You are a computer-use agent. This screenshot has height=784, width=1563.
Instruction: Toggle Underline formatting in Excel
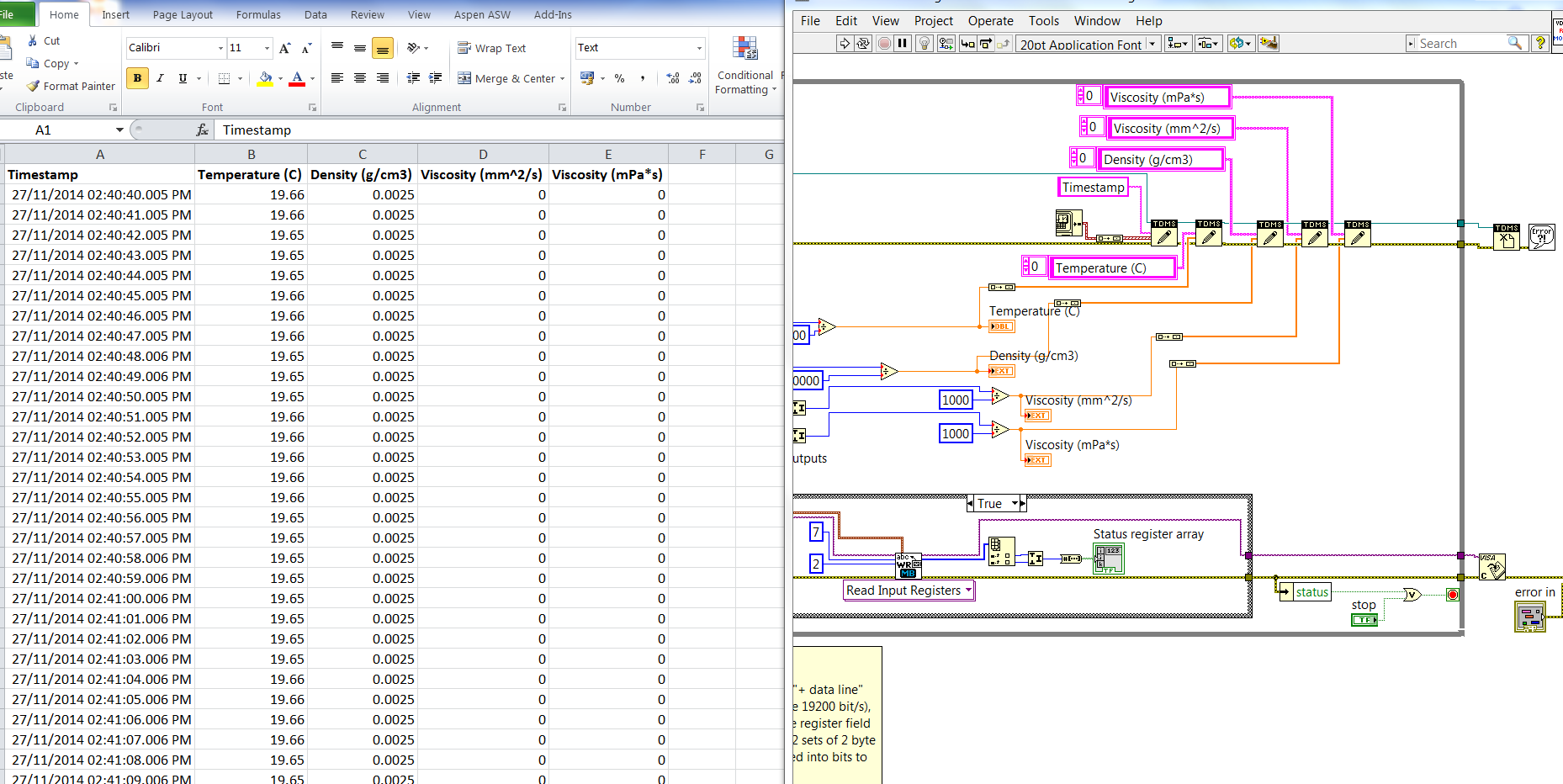183,78
